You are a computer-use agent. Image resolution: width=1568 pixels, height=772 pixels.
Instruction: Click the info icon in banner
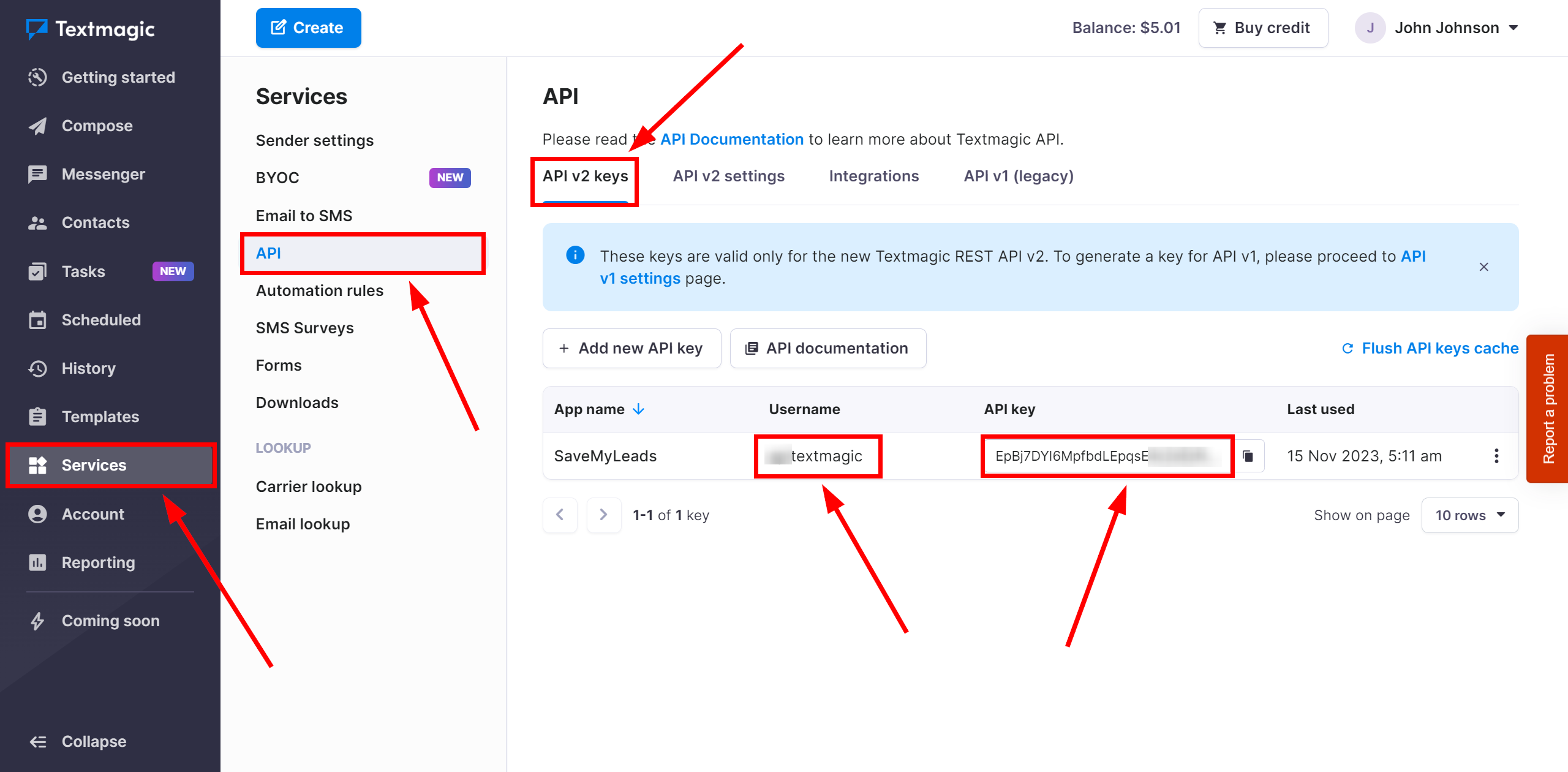[x=575, y=254]
